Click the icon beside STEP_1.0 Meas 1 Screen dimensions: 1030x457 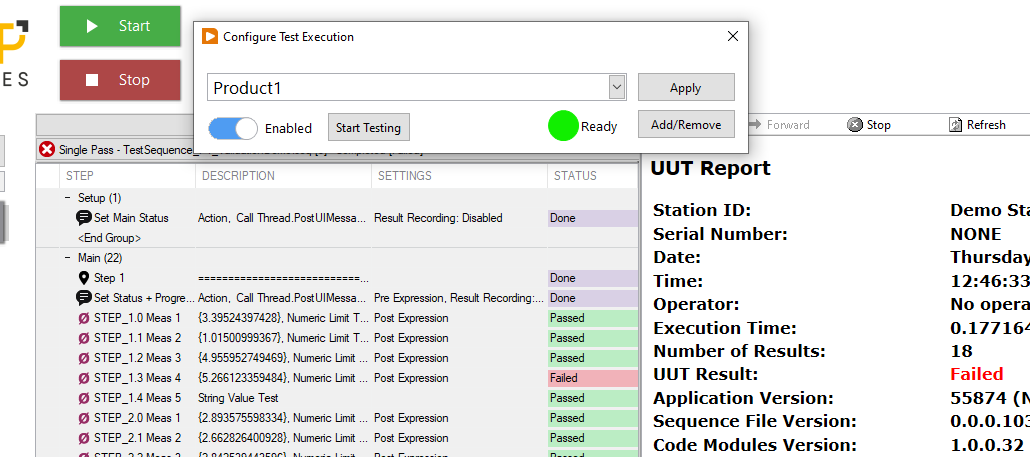pyautogui.click(x=84, y=318)
